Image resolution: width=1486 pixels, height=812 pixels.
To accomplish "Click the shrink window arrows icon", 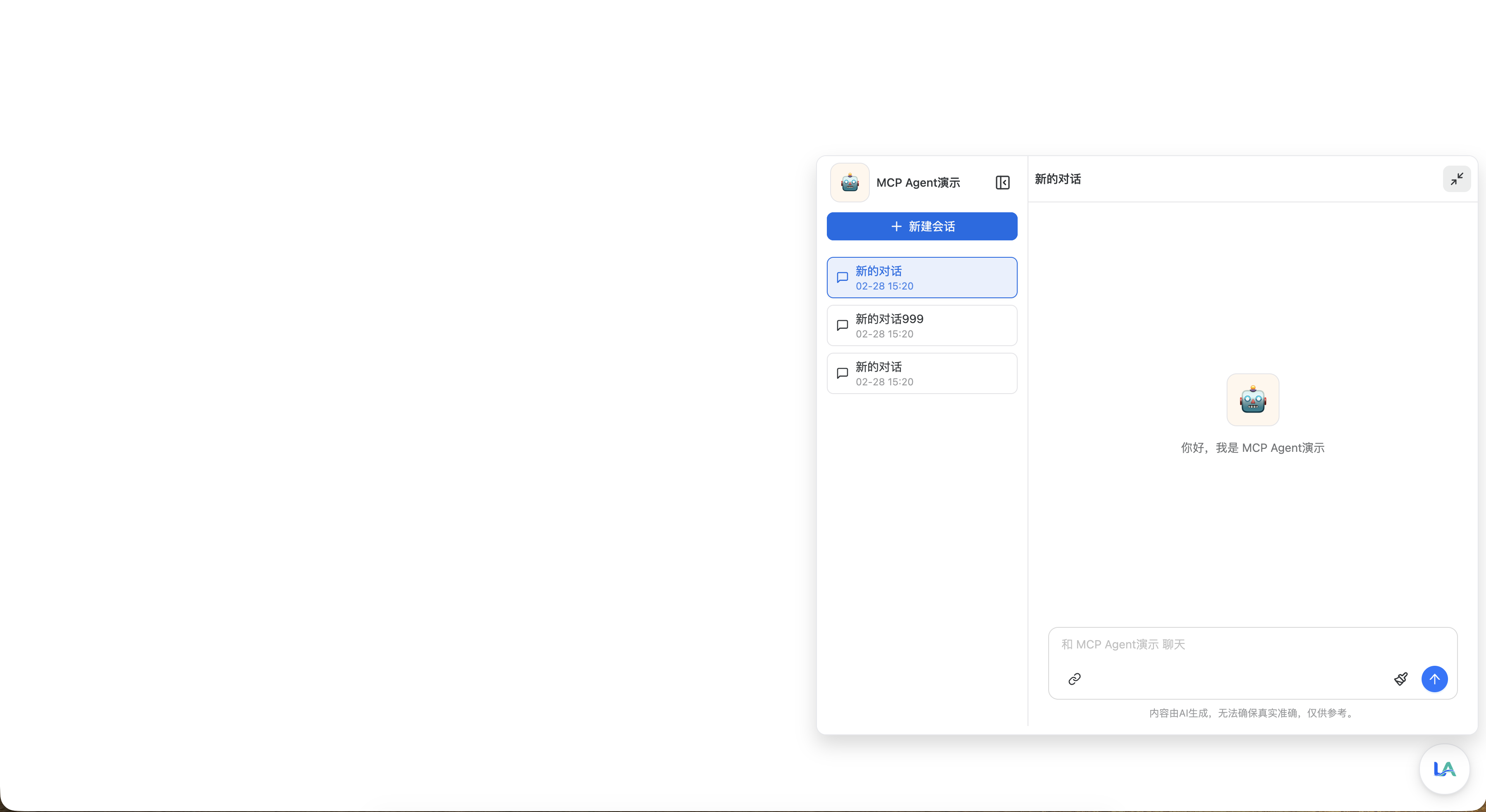I will coord(1456,179).
